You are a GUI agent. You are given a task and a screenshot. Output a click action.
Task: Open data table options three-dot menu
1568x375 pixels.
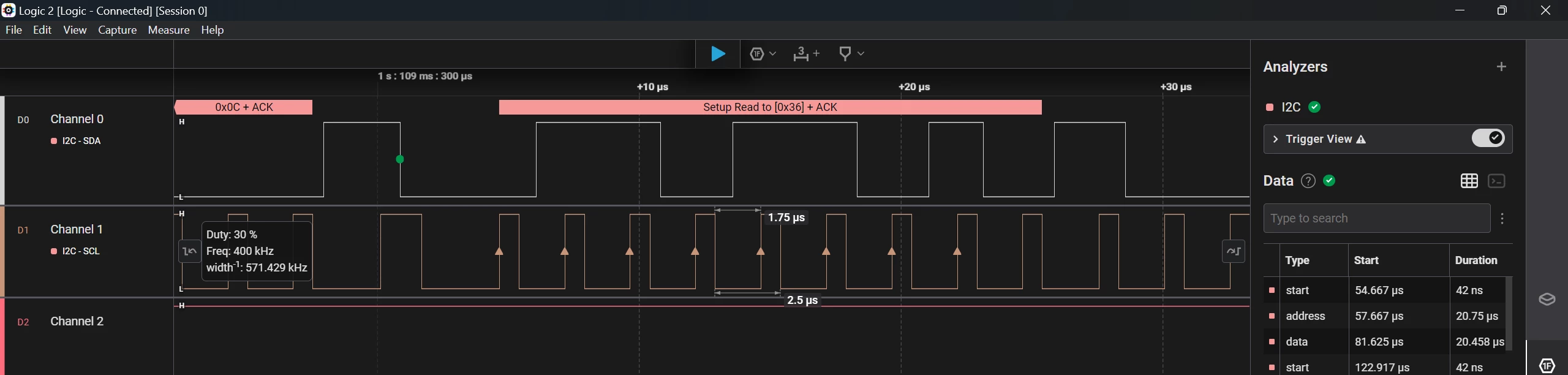pos(1502,219)
